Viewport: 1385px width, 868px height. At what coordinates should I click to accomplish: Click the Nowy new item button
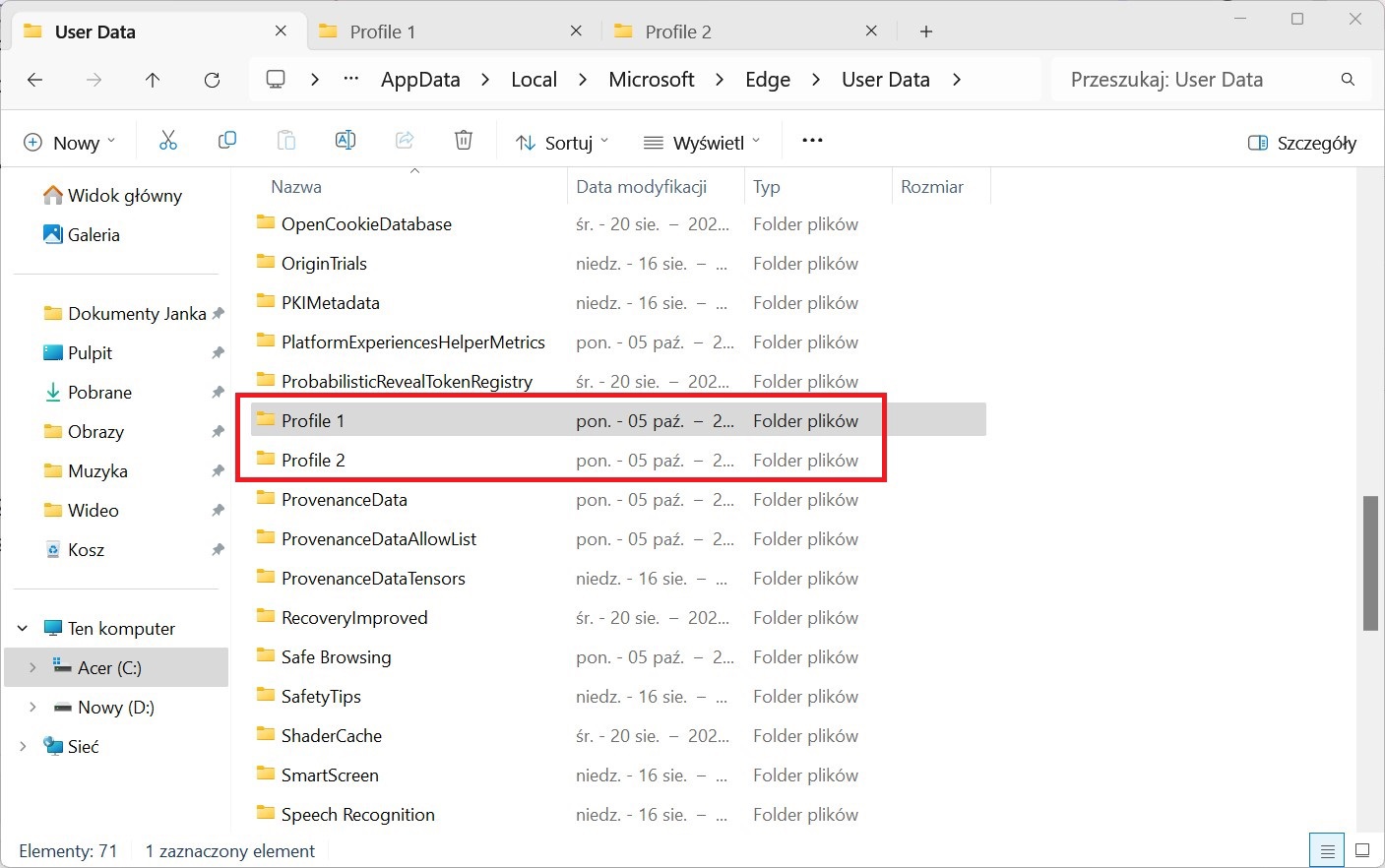[69, 143]
